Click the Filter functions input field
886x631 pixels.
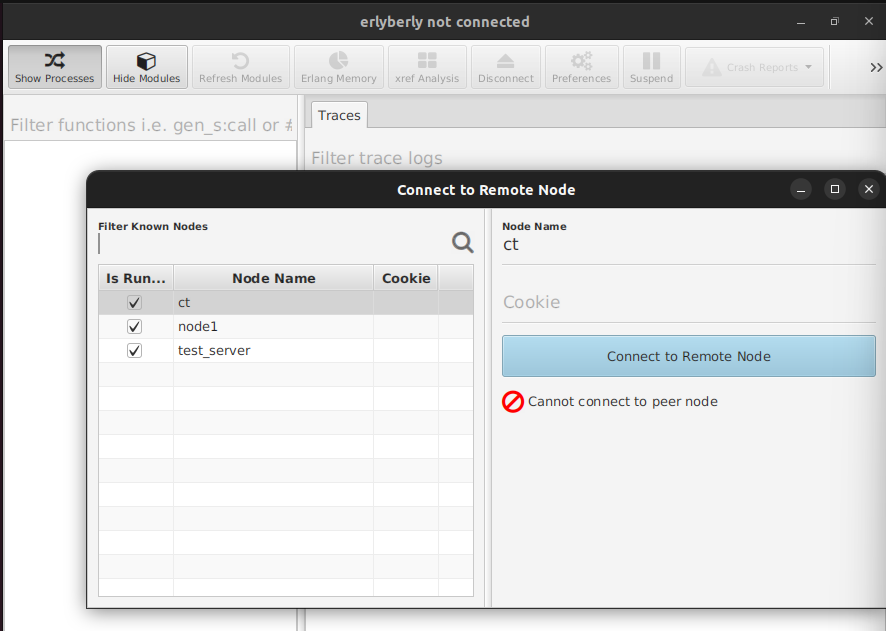[x=151, y=125]
